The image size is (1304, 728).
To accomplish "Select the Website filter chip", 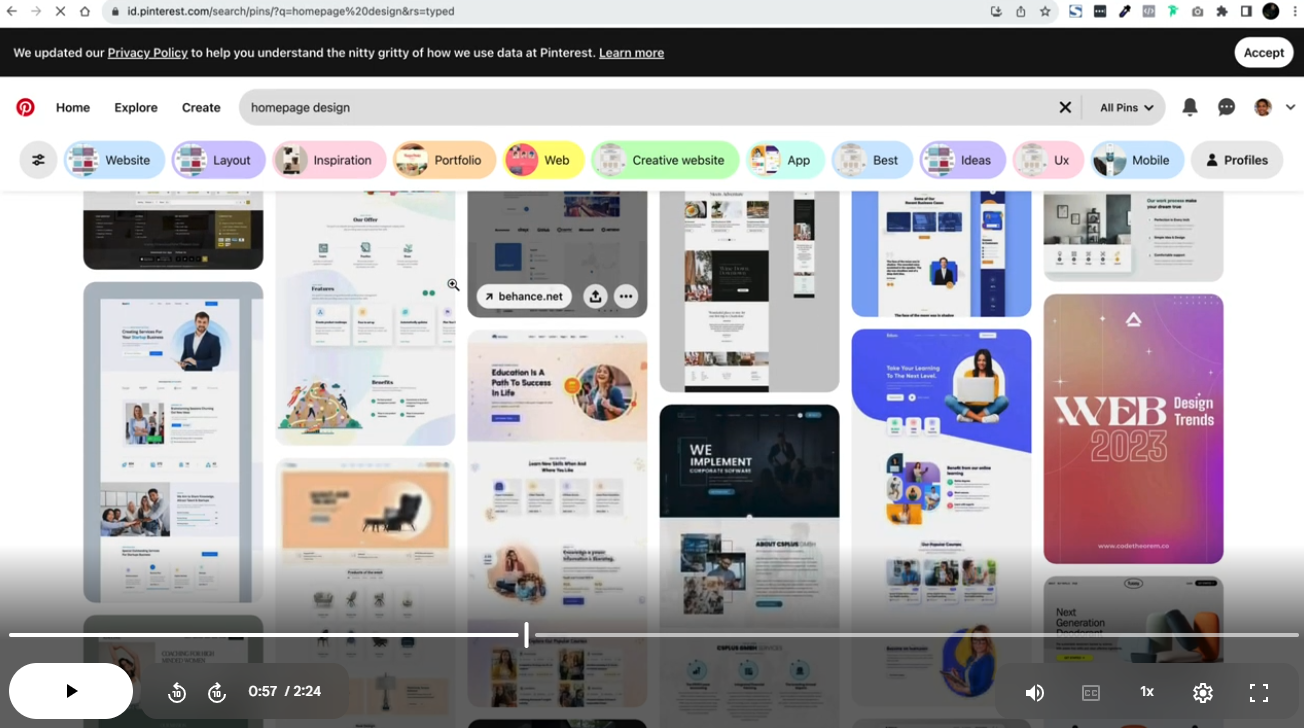I will 115,160.
